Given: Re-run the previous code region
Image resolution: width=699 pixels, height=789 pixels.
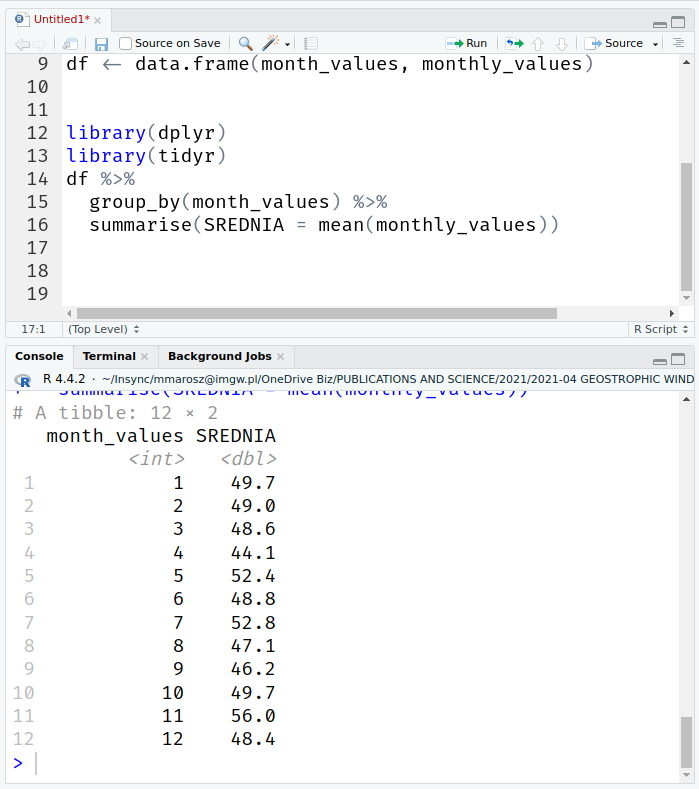Looking at the screenshot, I should pyautogui.click(x=514, y=44).
